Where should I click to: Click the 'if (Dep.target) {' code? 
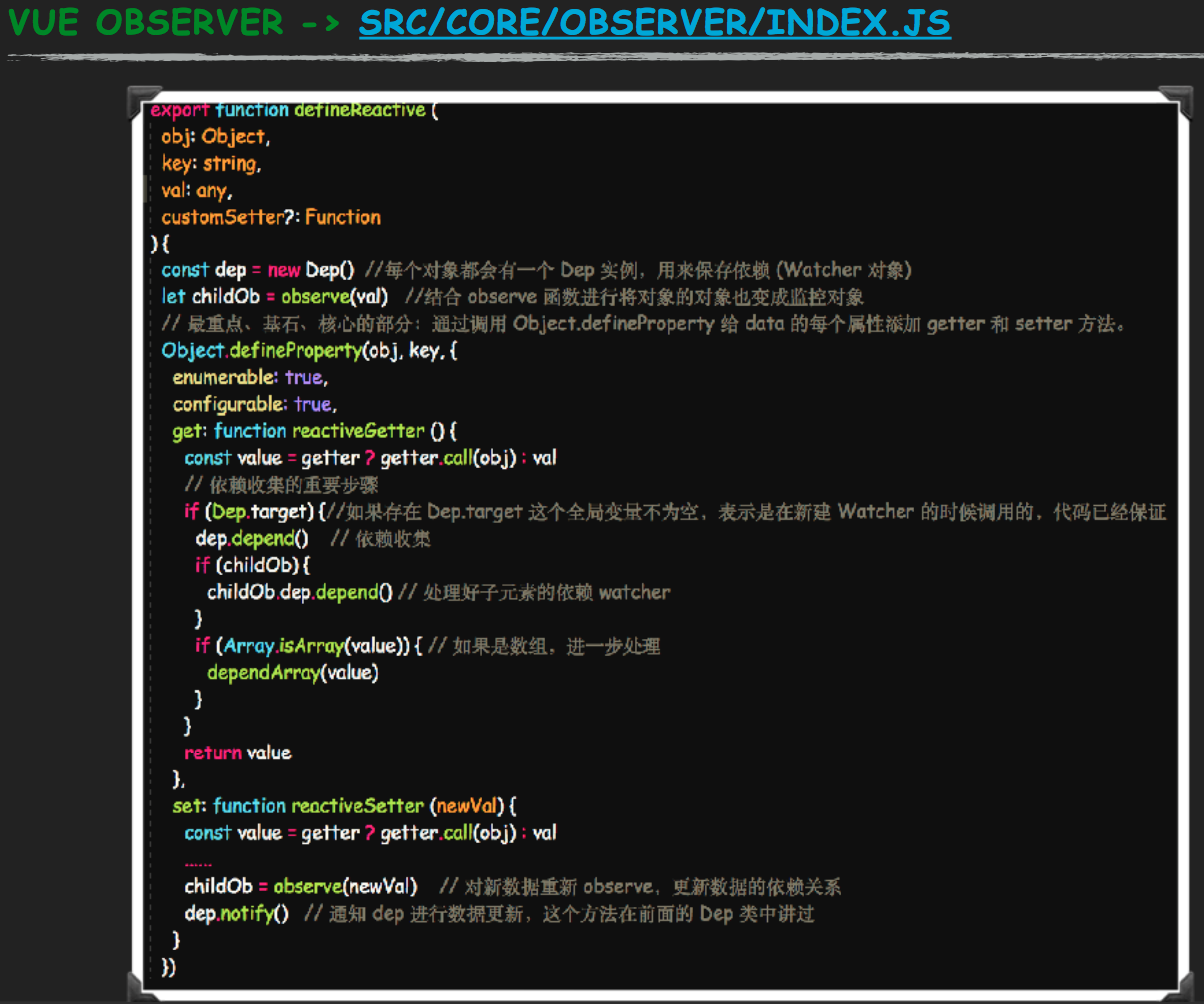[256, 512]
